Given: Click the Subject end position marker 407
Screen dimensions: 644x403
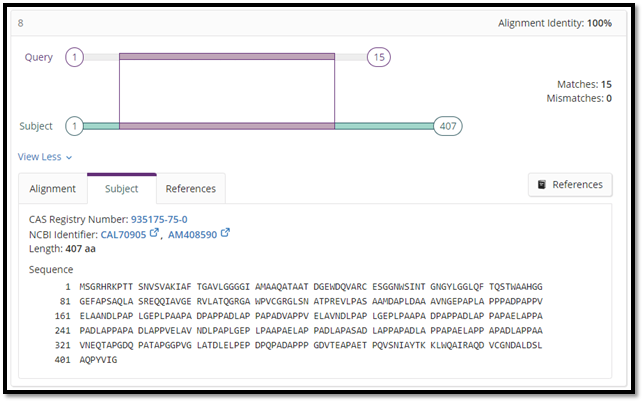Looking at the screenshot, I should pos(448,126).
